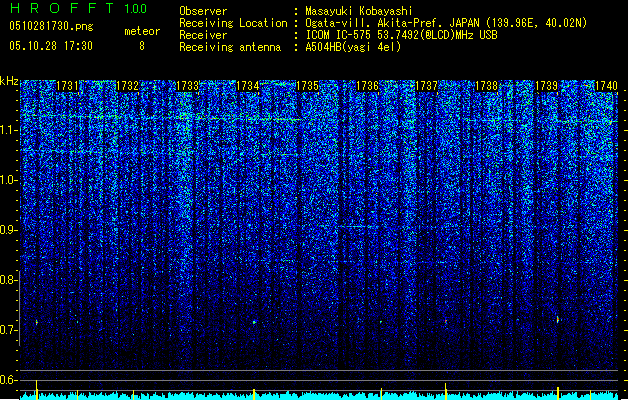Viewport: 629px width, 400px height.
Task: Click the 'Observer' label
Action: pos(203,11)
